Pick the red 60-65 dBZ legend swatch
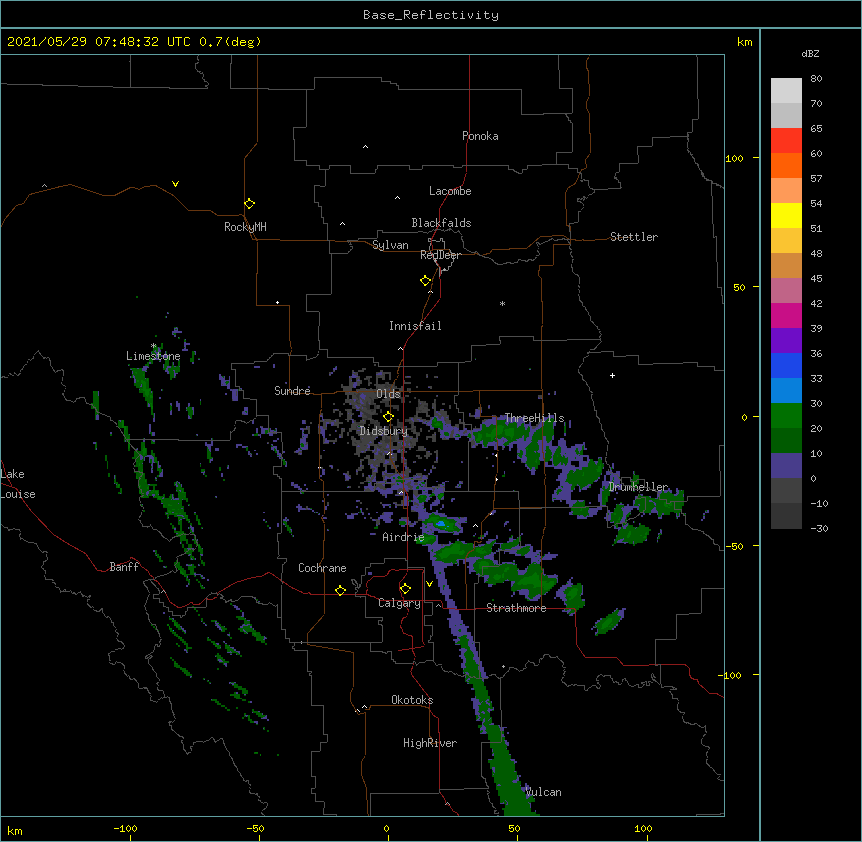Screen dimensions: 862x842 click(786, 140)
